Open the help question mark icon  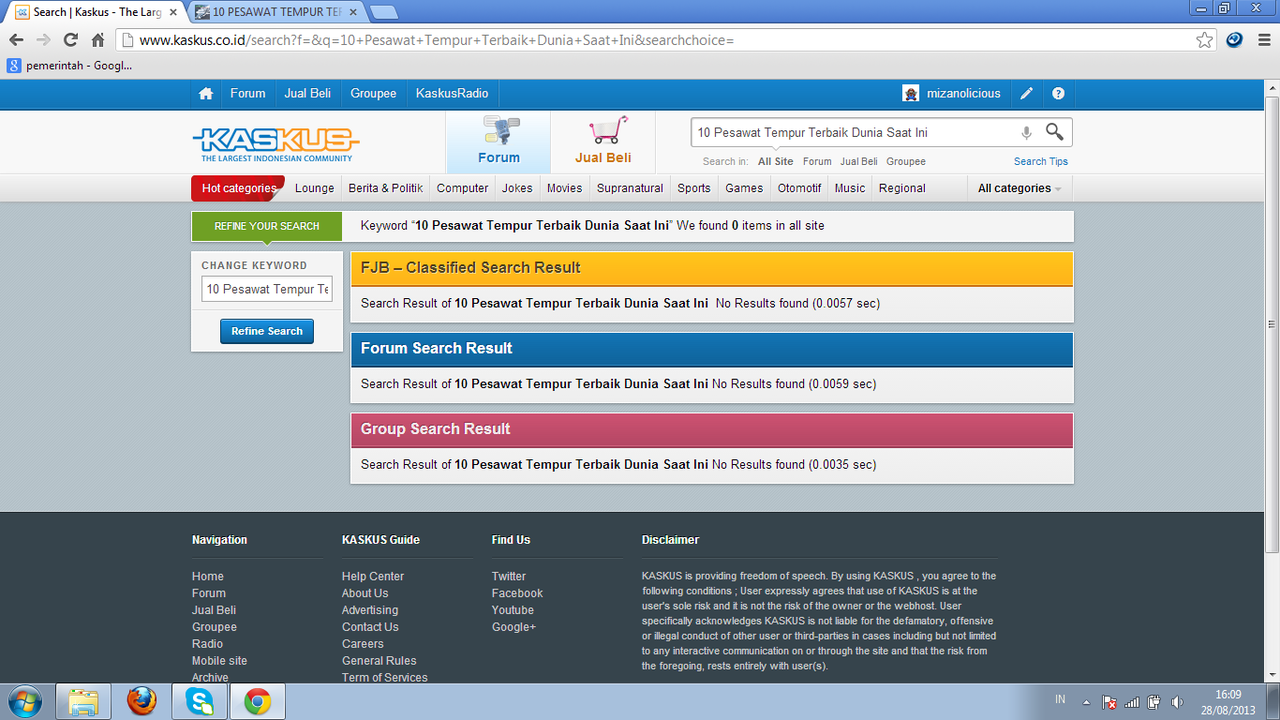1058,94
